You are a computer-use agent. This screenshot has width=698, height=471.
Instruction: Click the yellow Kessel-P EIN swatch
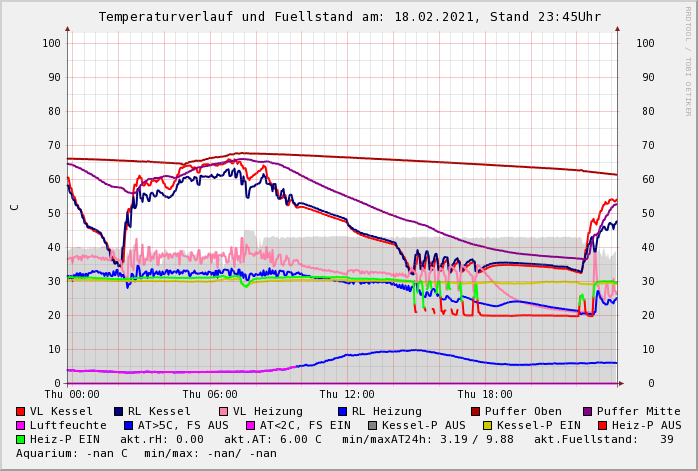(490, 425)
